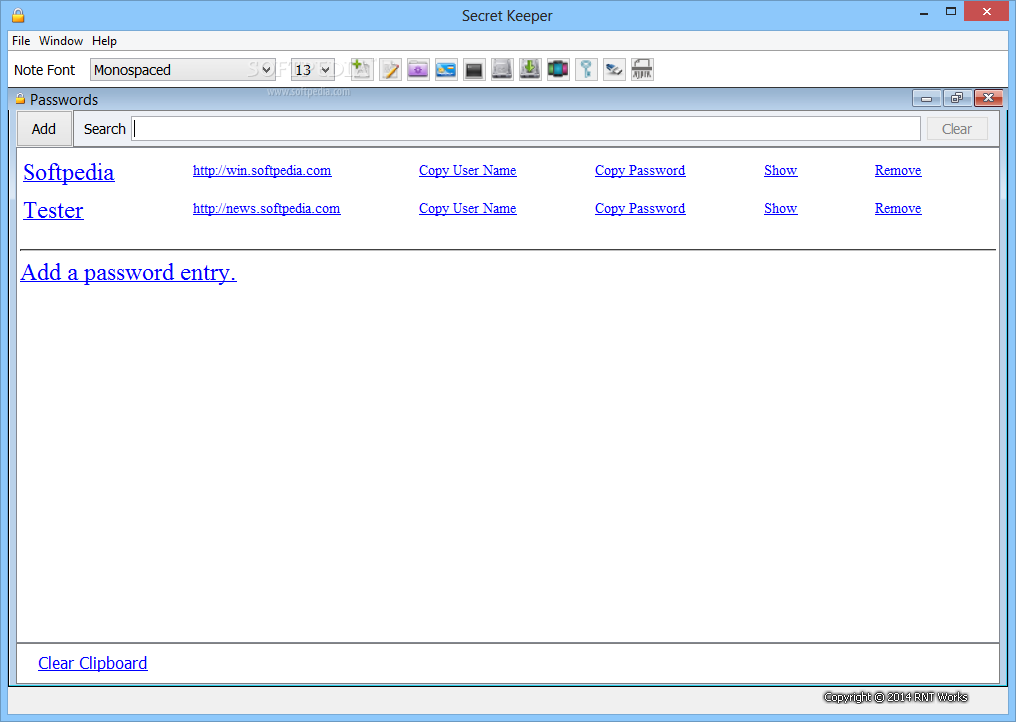1016x722 pixels.
Task: Open the Monospaced note font dropdown
Action: tap(183, 69)
